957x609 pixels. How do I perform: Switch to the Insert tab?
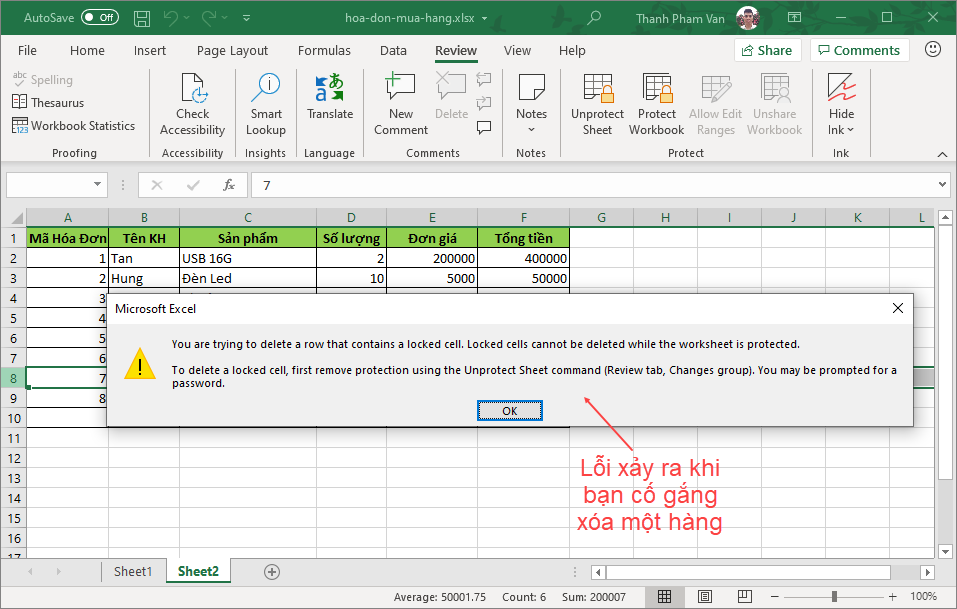(x=150, y=51)
